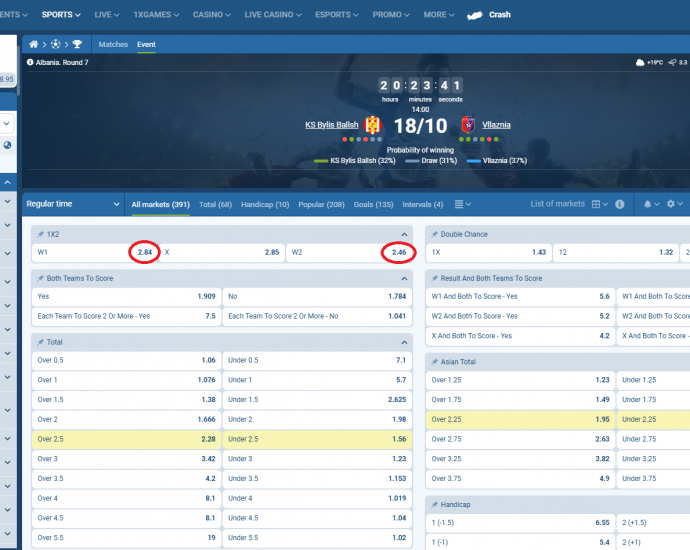Click the bell notifications icon
This screenshot has width=690, height=550.
[x=647, y=204]
